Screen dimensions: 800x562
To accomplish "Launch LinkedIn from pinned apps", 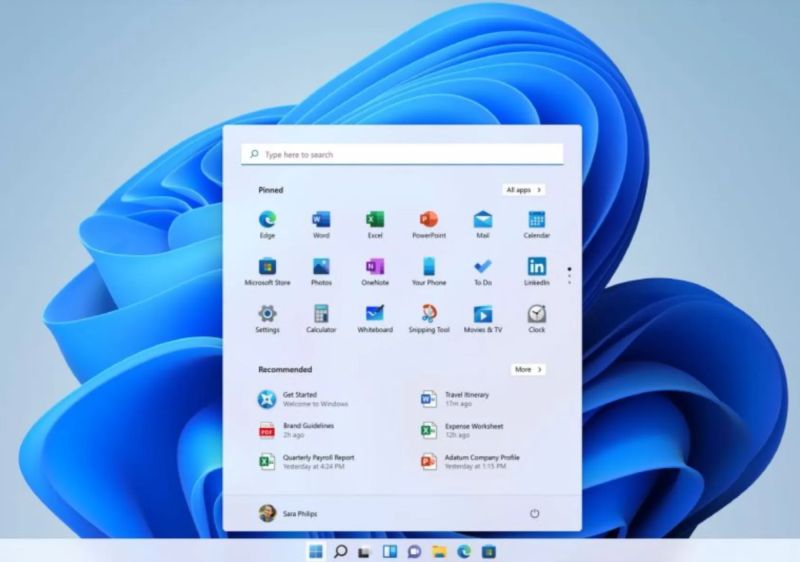I will (x=537, y=267).
